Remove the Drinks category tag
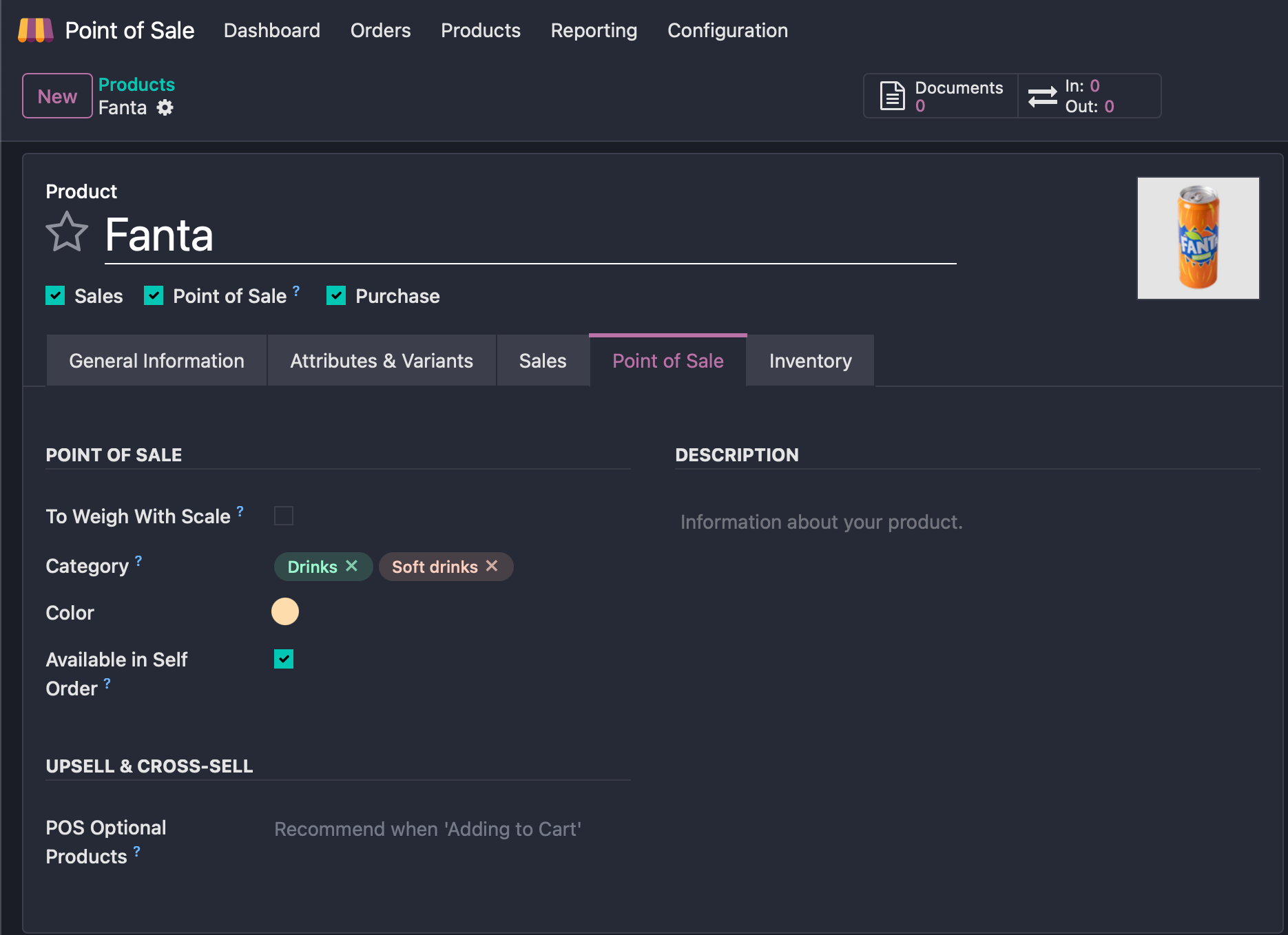The width and height of the screenshot is (1288, 935). (x=351, y=566)
